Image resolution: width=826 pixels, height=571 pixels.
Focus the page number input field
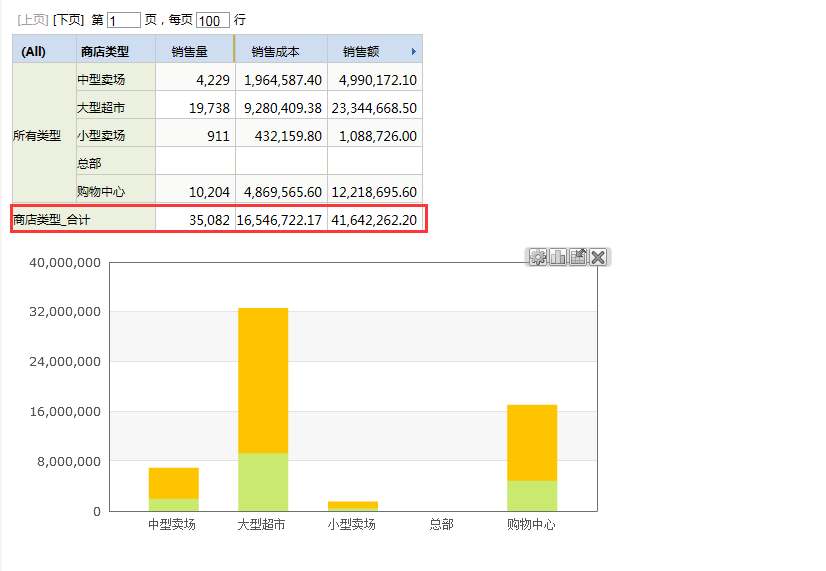(x=124, y=20)
